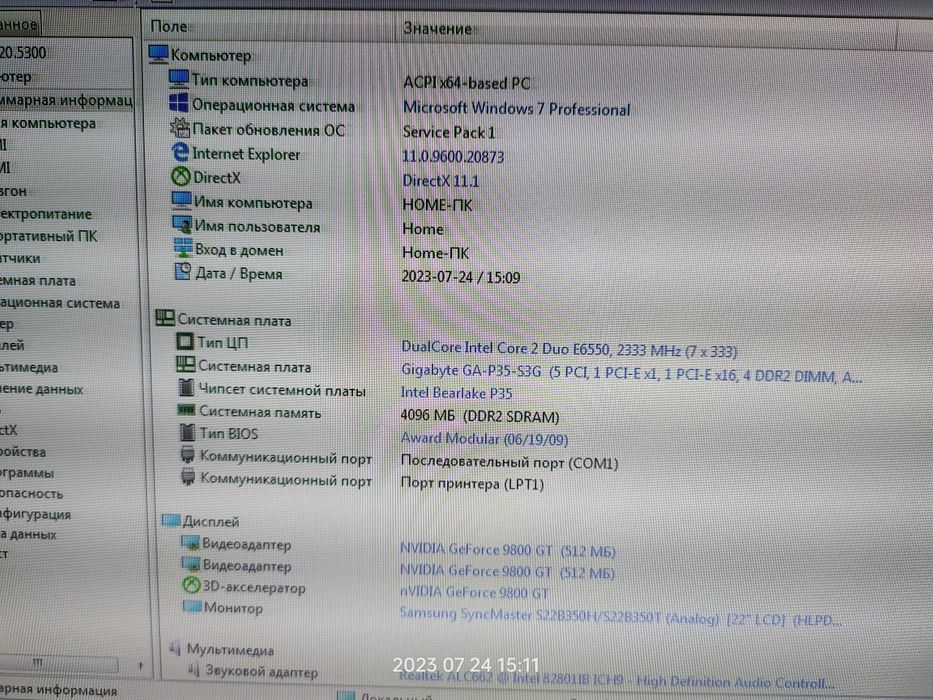Viewport: 933px width, 700px height.
Task: Click the left panel scrollbar right arrow
Action: 140,665
